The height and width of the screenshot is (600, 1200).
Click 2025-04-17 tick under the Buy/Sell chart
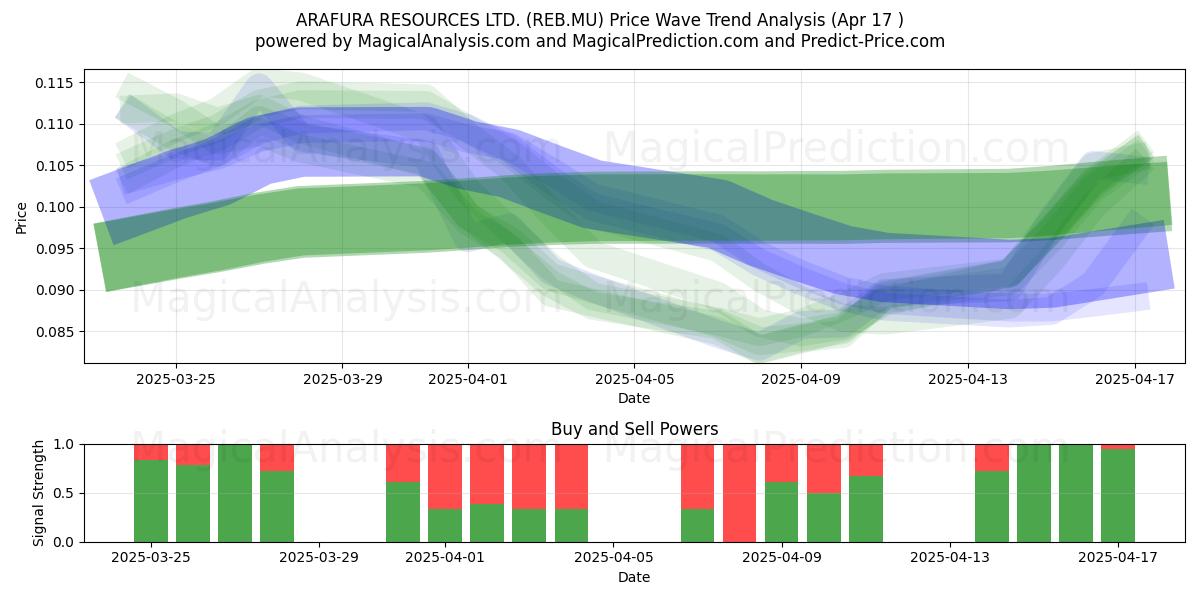1116,558
